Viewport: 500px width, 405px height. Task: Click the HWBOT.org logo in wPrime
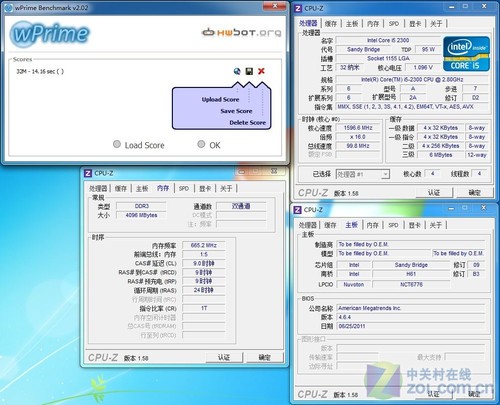click(x=242, y=32)
